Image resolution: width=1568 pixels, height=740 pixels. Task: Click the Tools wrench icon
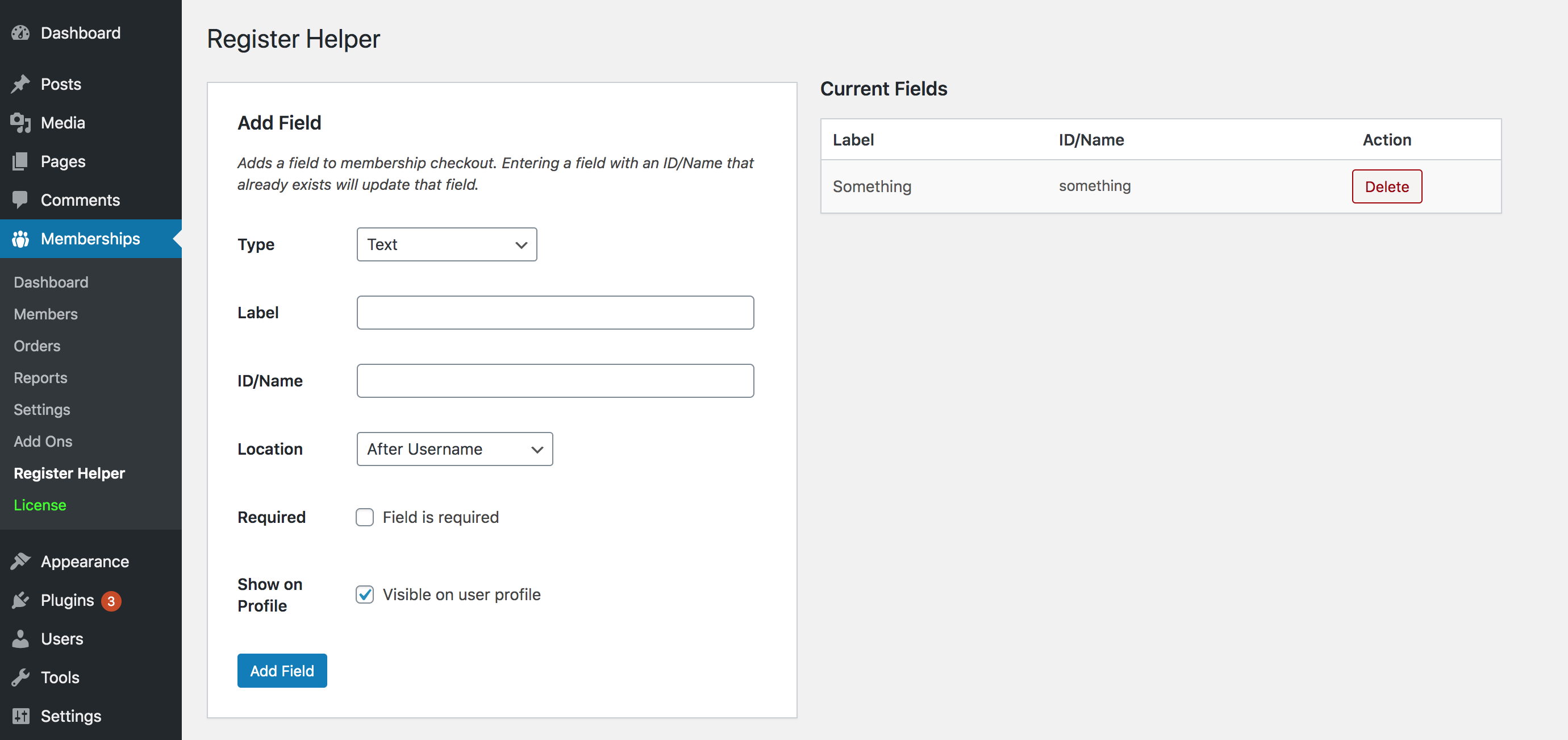coord(20,677)
